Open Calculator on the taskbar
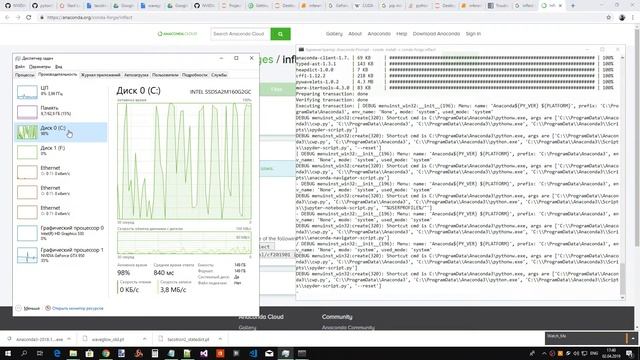 tap(155, 353)
